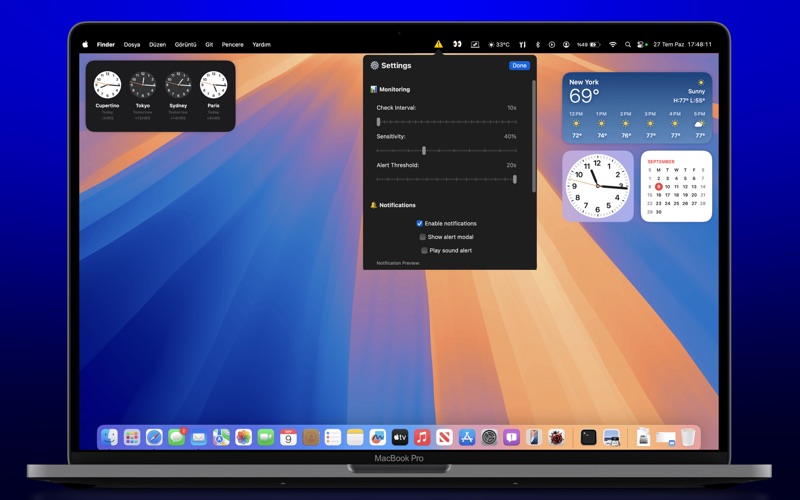Disable the Enable notifications checkbox

[419, 223]
